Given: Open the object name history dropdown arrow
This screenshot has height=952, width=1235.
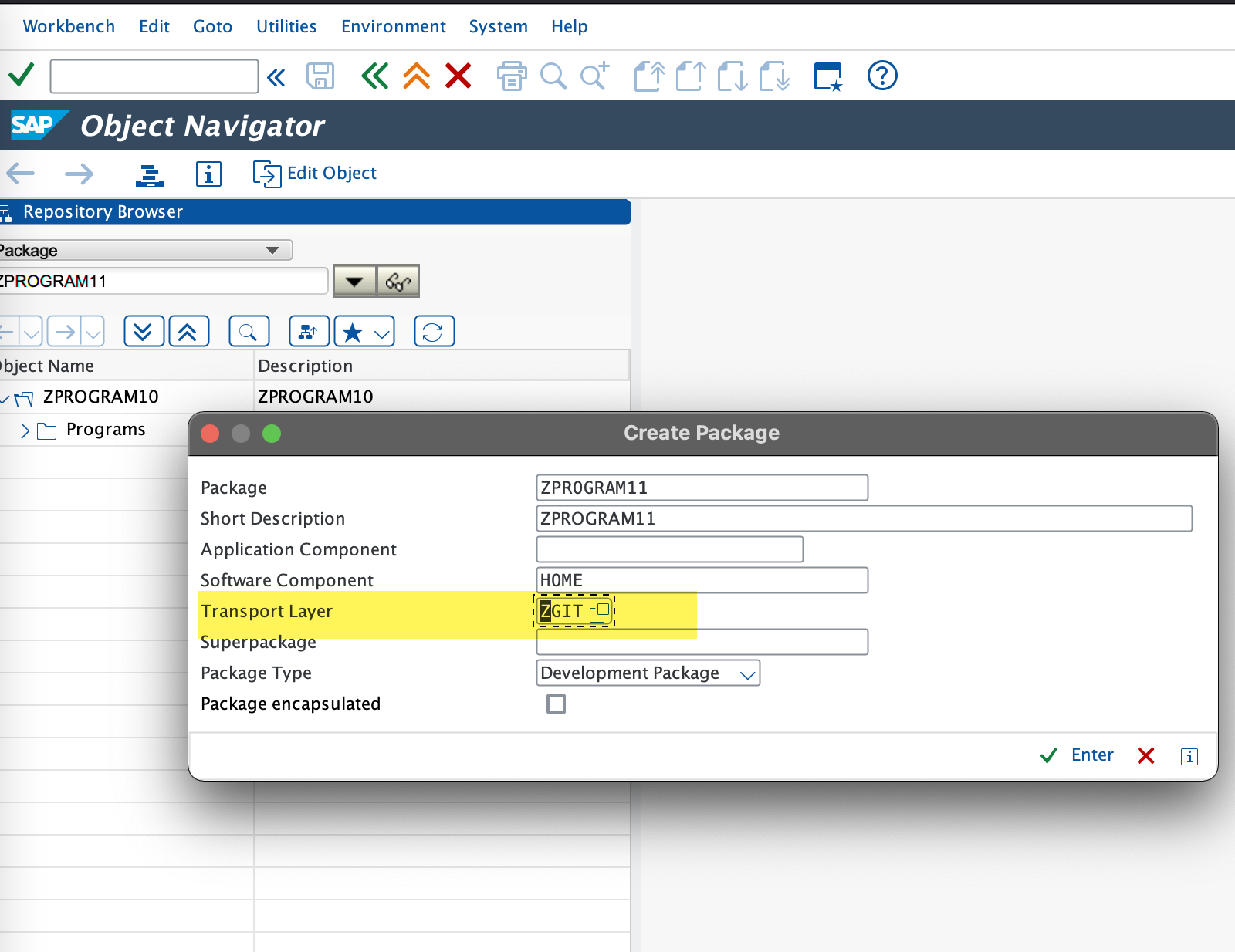Looking at the screenshot, I should point(355,281).
